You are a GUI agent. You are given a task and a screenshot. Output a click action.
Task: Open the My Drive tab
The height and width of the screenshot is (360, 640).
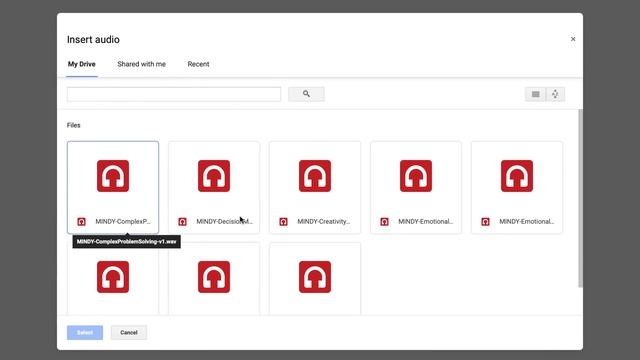tap(82, 64)
